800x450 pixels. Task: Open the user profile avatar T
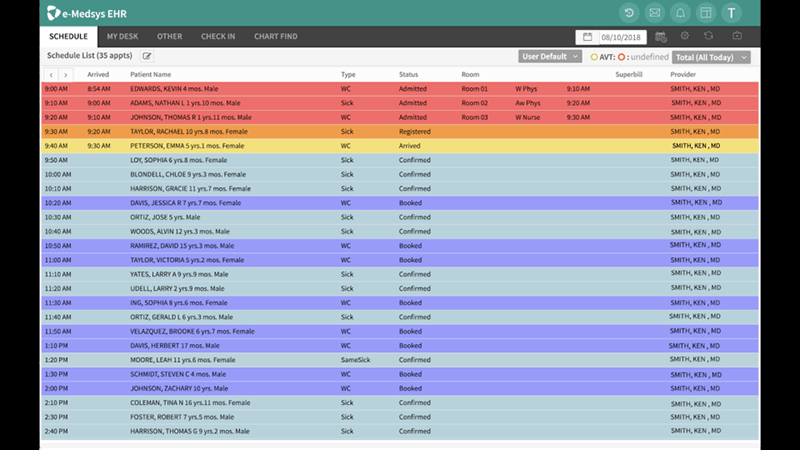tap(732, 13)
